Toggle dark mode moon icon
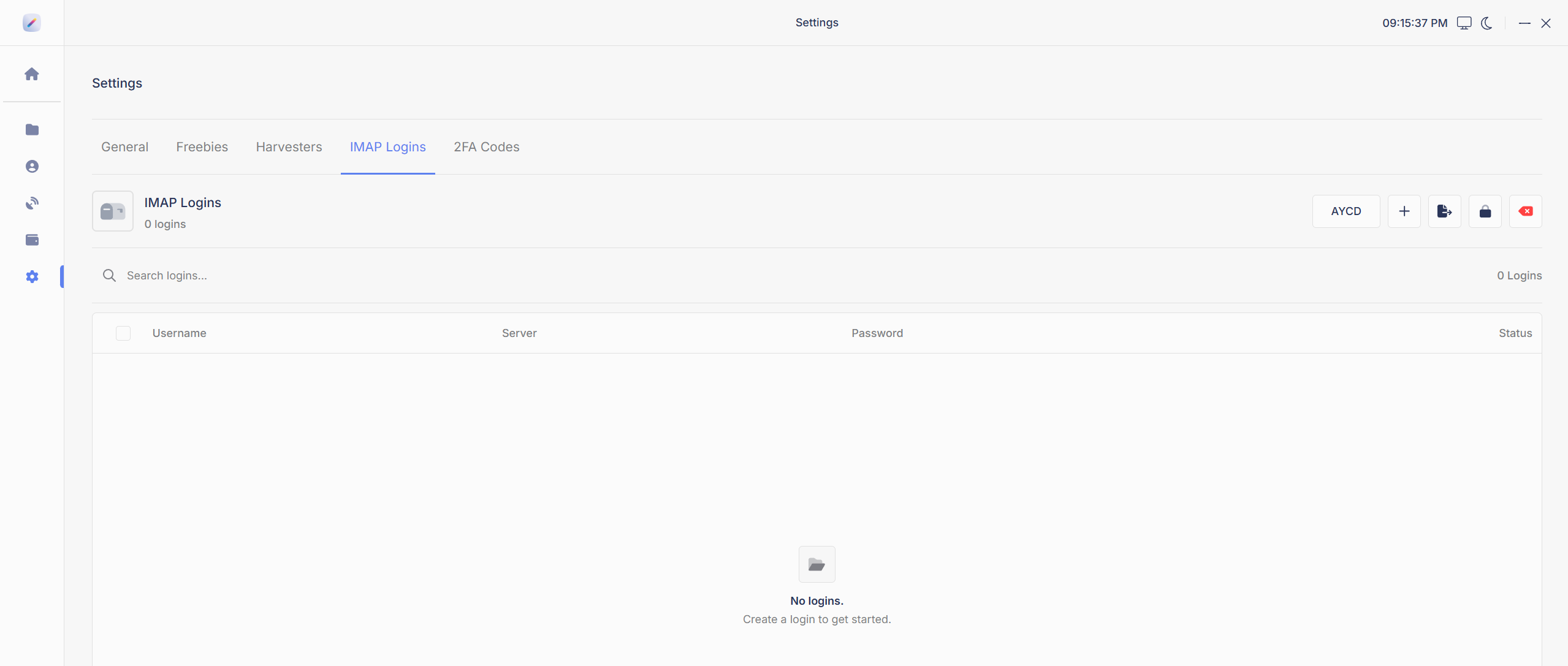Screen dimensions: 1568x666 tap(1486, 23)
